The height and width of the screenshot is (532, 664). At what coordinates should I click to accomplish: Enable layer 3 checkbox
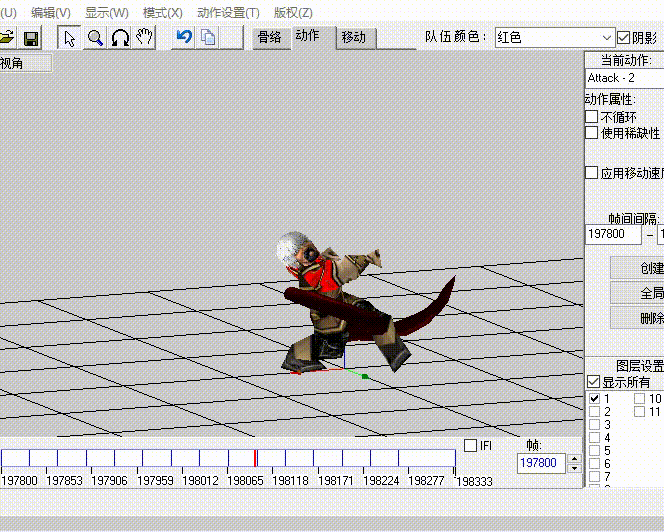tap(595, 424)
